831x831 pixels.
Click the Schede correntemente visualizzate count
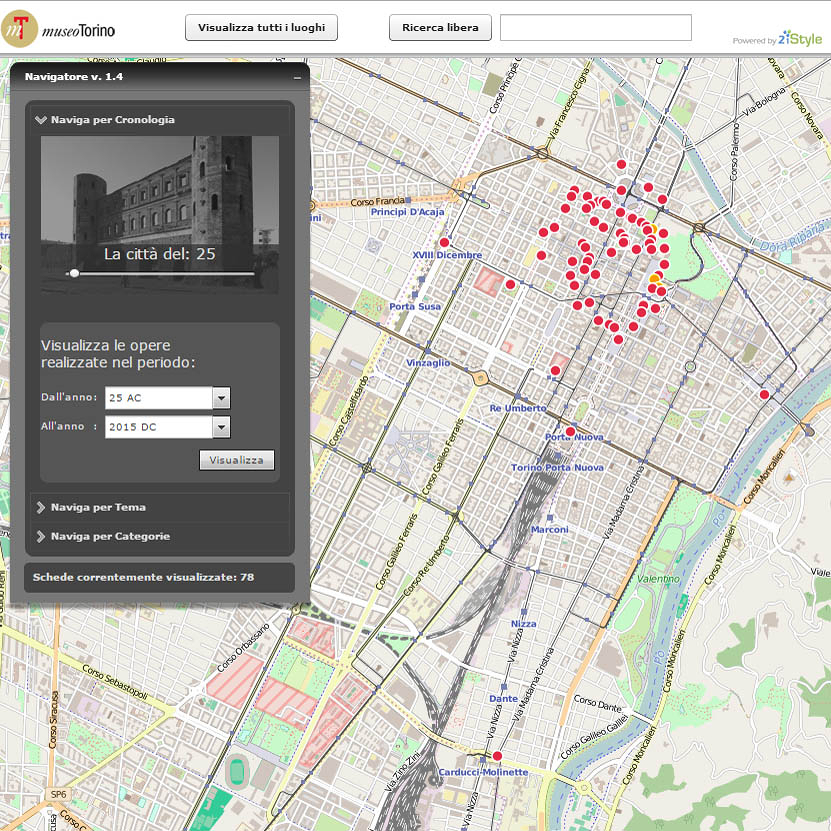[143, 577]
